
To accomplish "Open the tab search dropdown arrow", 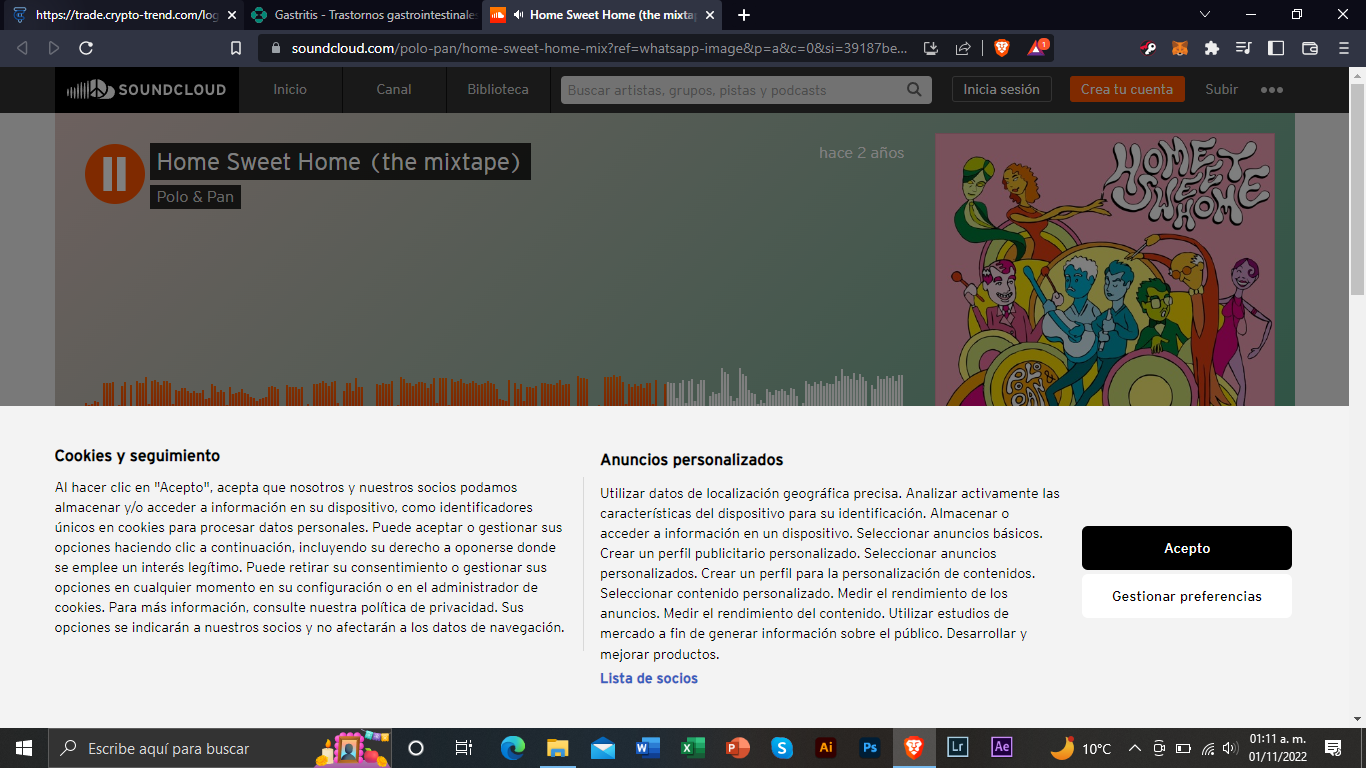I will 1203,15.
